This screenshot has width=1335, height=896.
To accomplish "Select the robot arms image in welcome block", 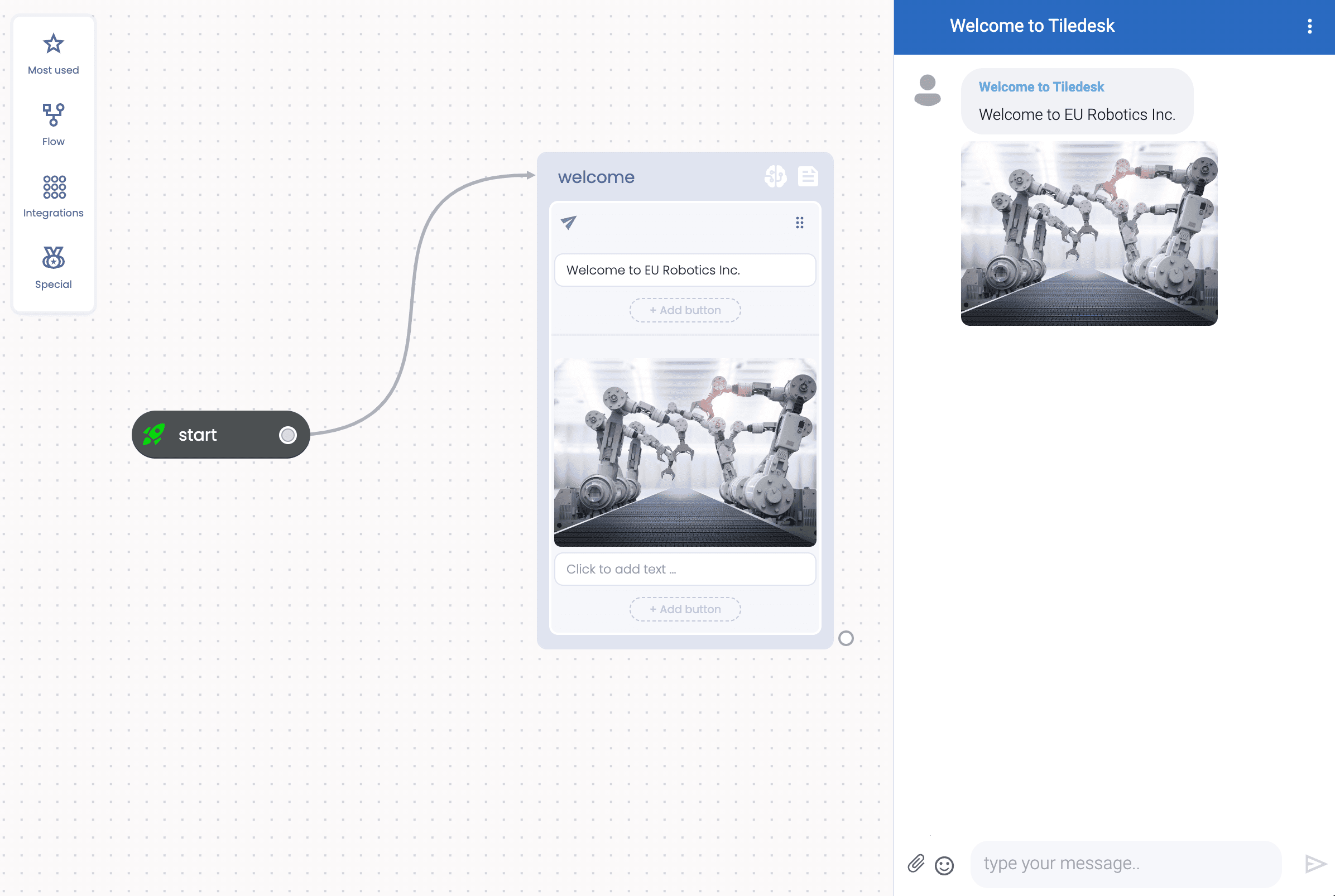I will (685, 452).
